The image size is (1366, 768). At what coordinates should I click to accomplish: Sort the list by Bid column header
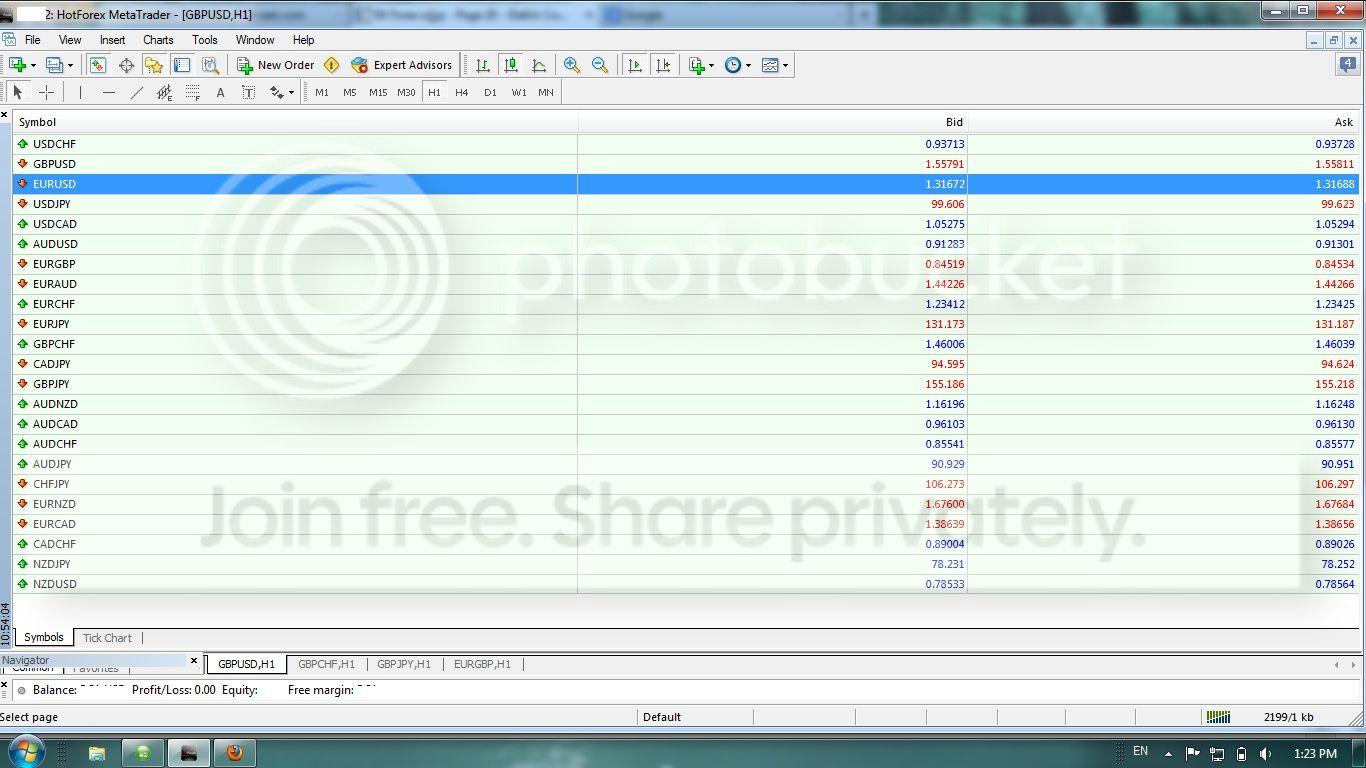[773, 122]
